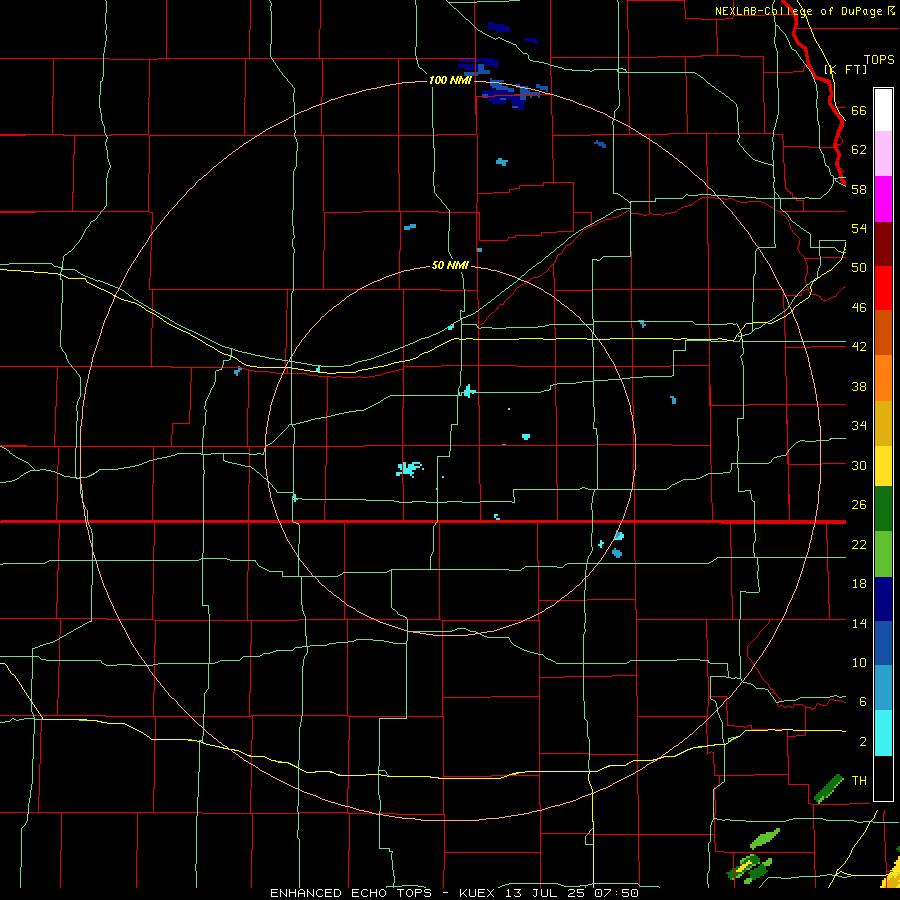Click the cyan legend color segment
Image resolution: width=900 pixels, height=900 pixels.
pos(883,733)
